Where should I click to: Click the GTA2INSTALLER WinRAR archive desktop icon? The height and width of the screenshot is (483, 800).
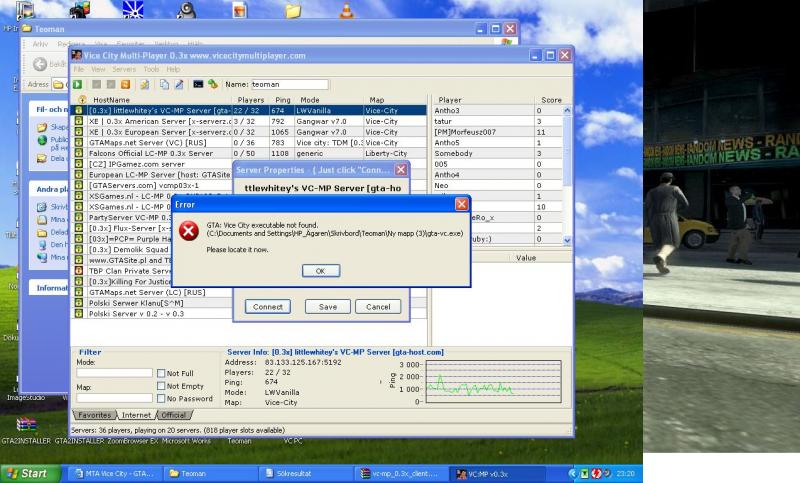tap(26, 425)
